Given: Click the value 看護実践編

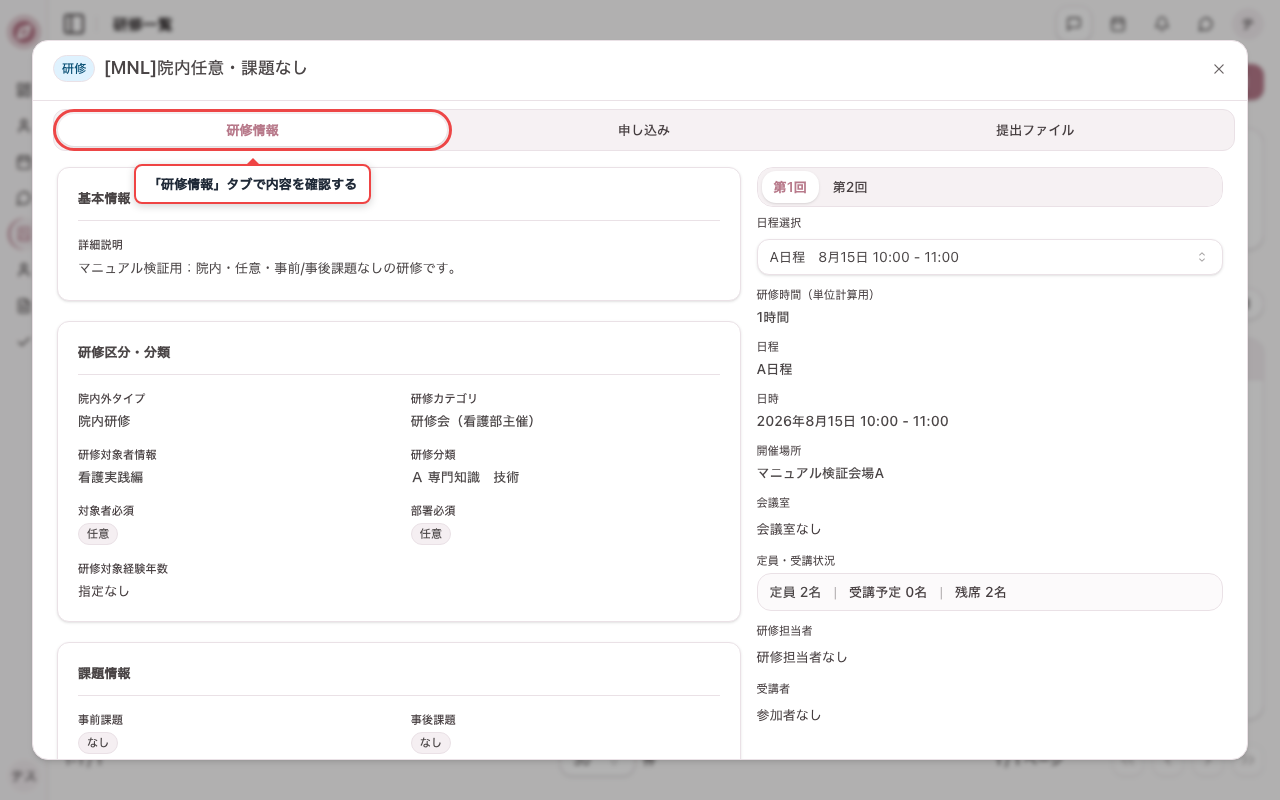Looking at the screenshot, I should [111, 477].
